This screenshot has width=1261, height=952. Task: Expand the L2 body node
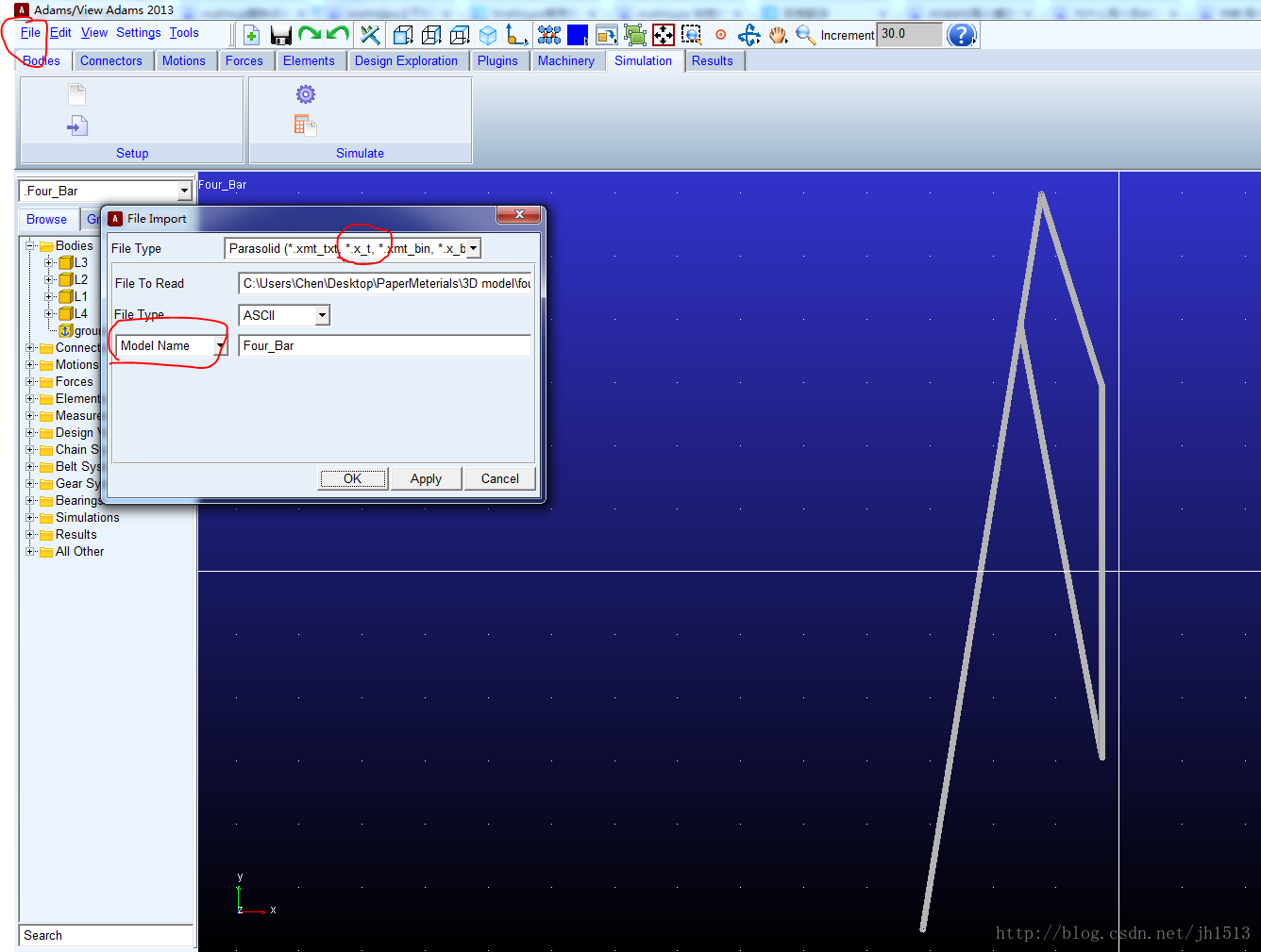49,279
